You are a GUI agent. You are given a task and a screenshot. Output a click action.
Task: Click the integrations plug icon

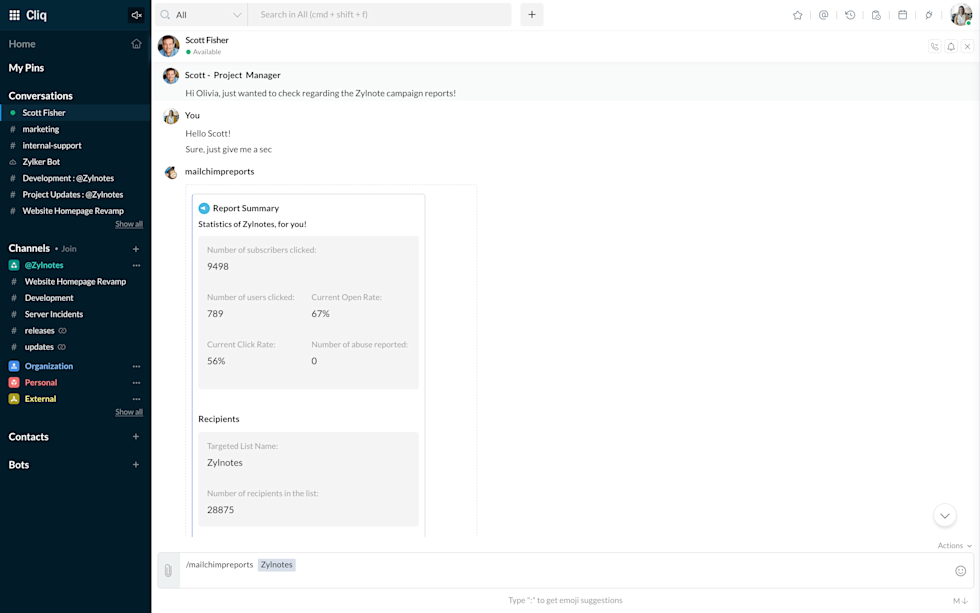coord(929,15)
